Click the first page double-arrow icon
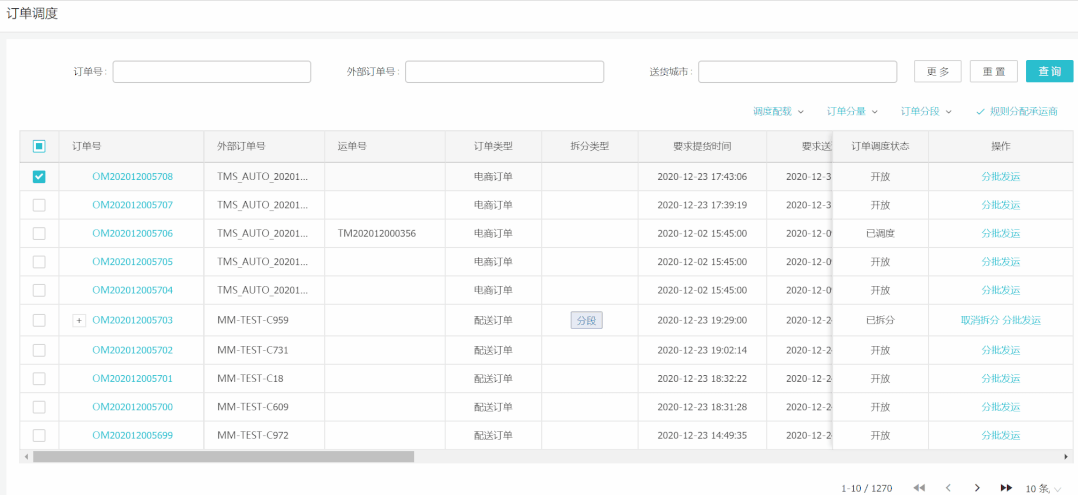 tap(919, 488)
